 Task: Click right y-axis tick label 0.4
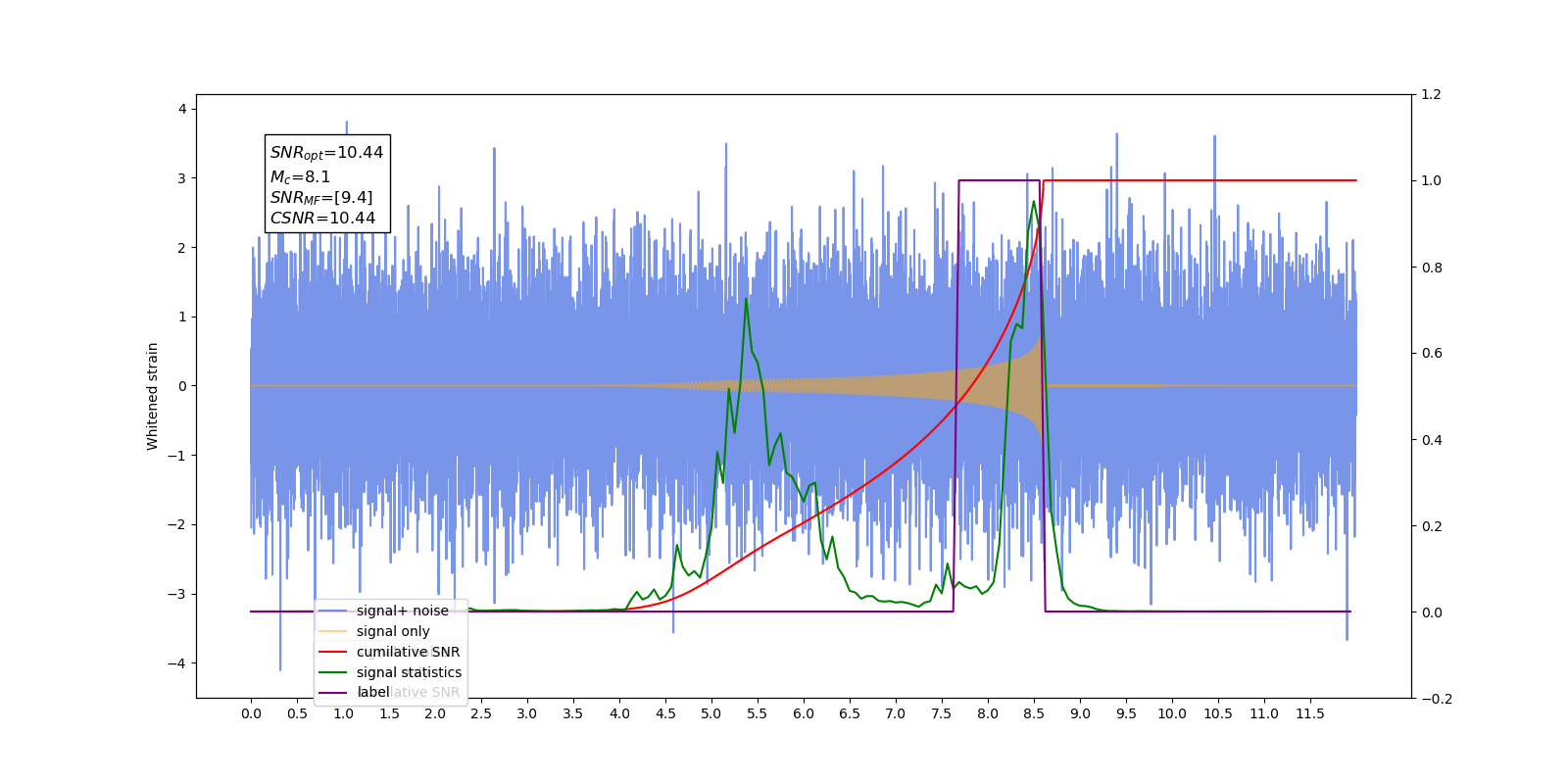(1431, 439)
